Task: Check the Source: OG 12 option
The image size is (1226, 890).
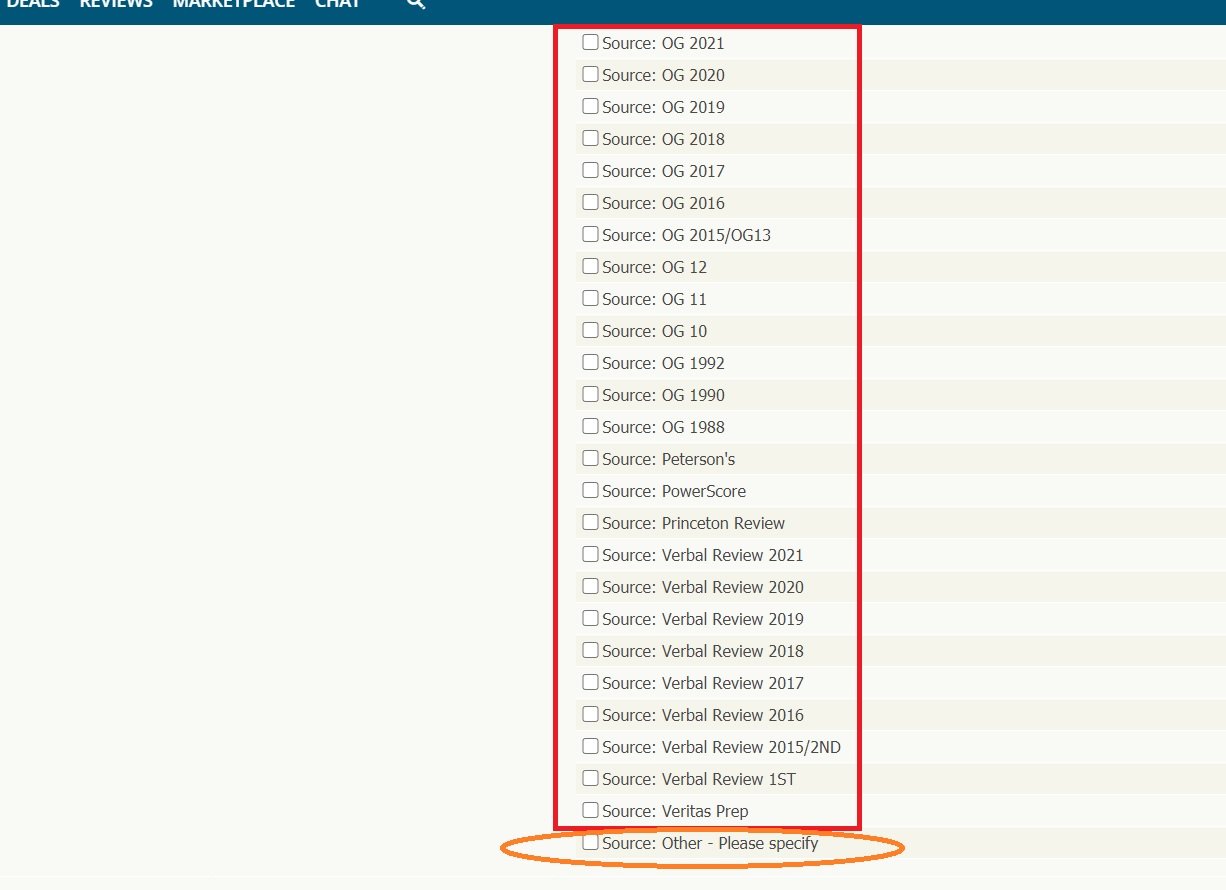Action: click(591, 266)
